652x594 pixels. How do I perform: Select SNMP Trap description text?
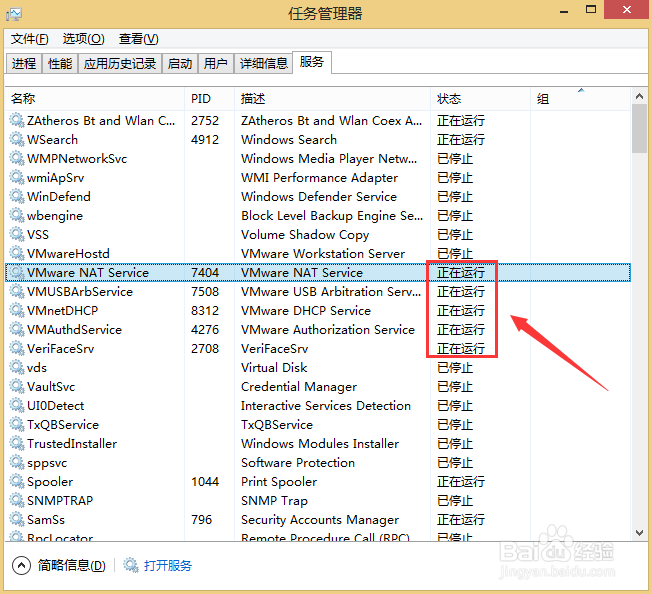pyautogui.click(x=274, y=501)
